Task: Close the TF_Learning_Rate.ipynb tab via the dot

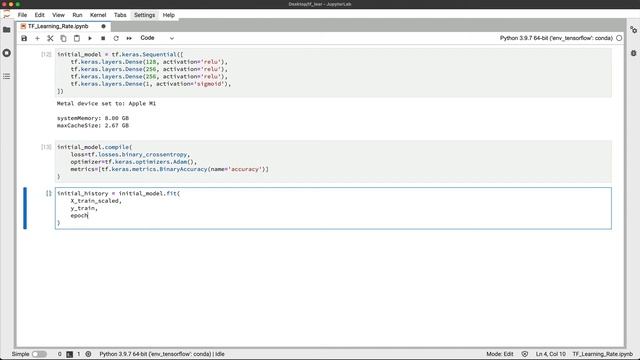Action: (103, 26)
